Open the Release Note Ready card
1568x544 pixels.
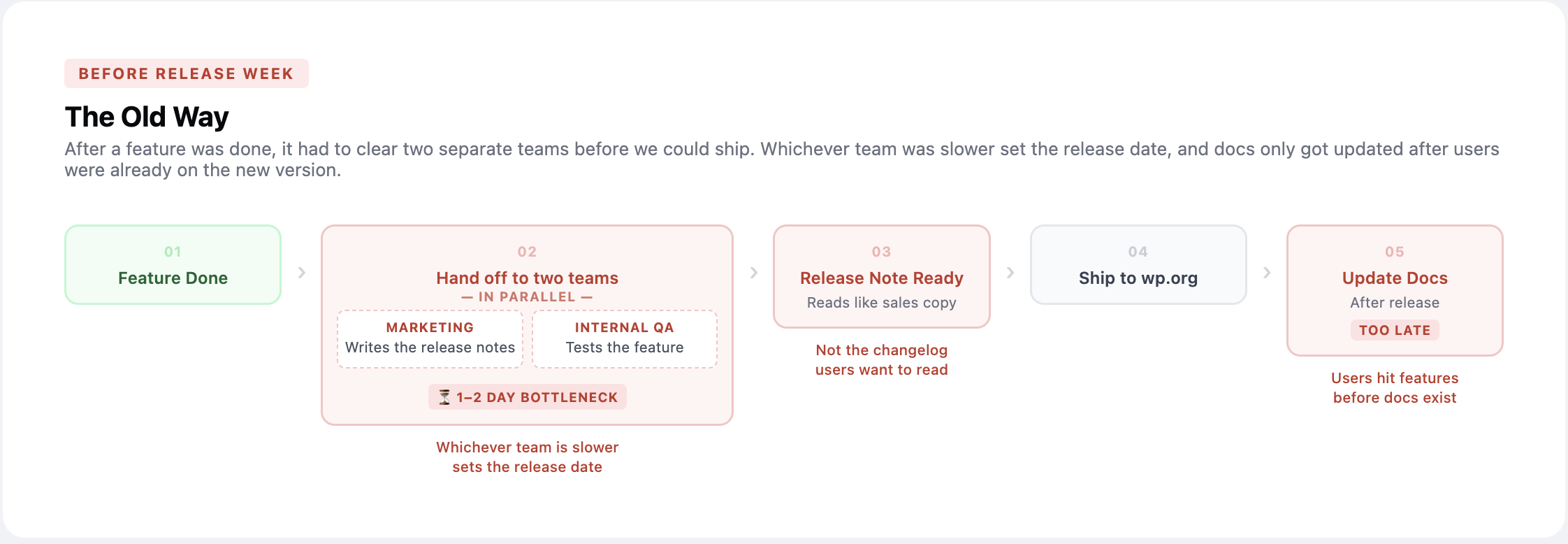click(881, 277)
